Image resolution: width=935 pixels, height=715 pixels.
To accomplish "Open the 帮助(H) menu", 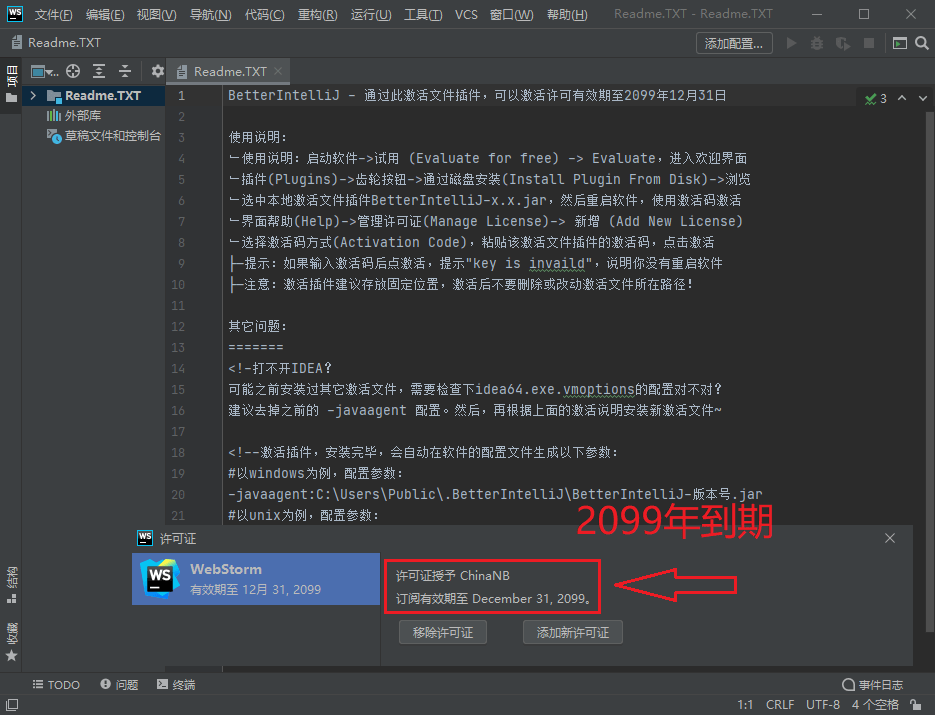I will [566, 14].
